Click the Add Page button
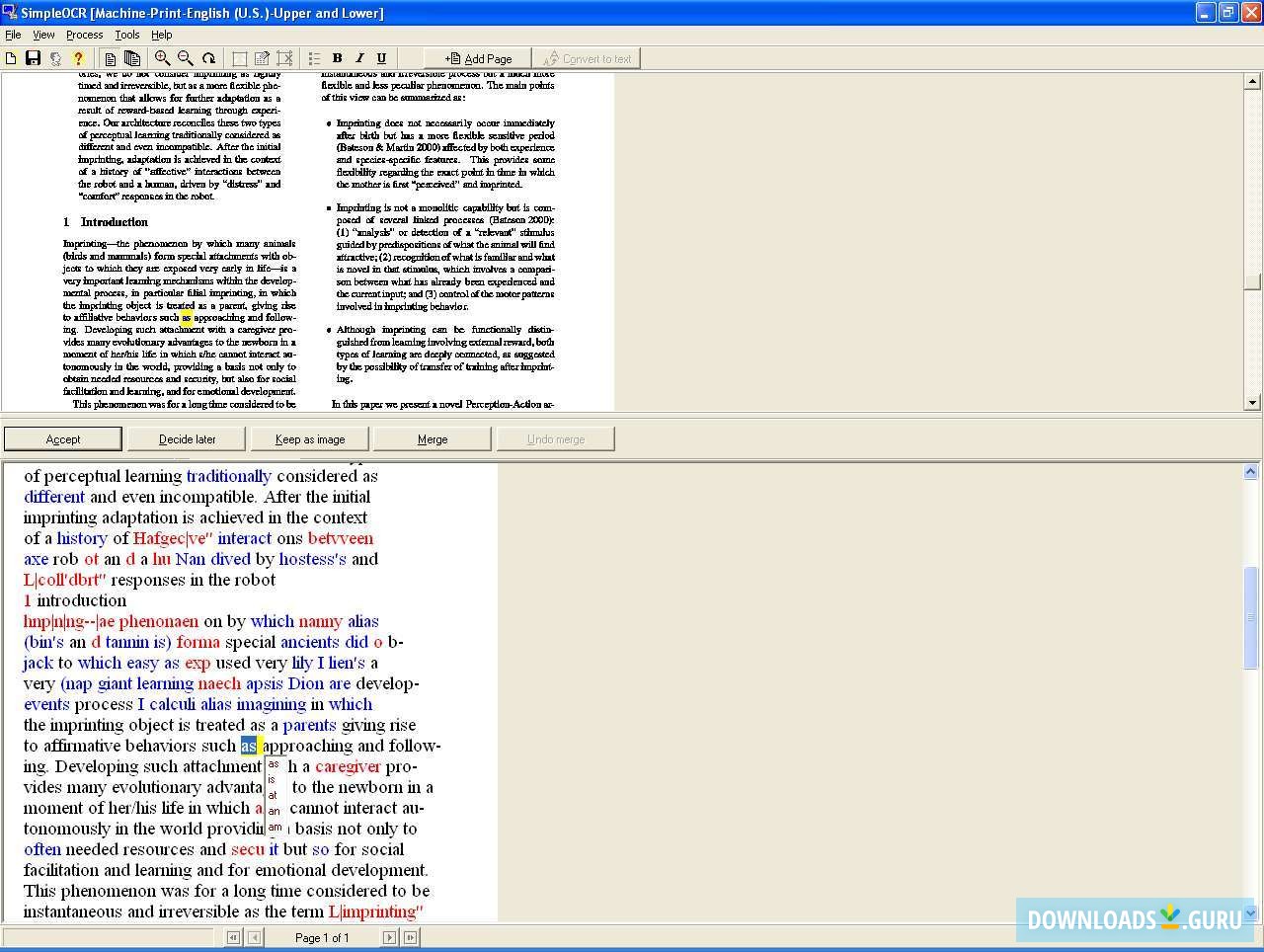Image resolution: width=1264 pixels, height=952 pixels. pos(478,59)
